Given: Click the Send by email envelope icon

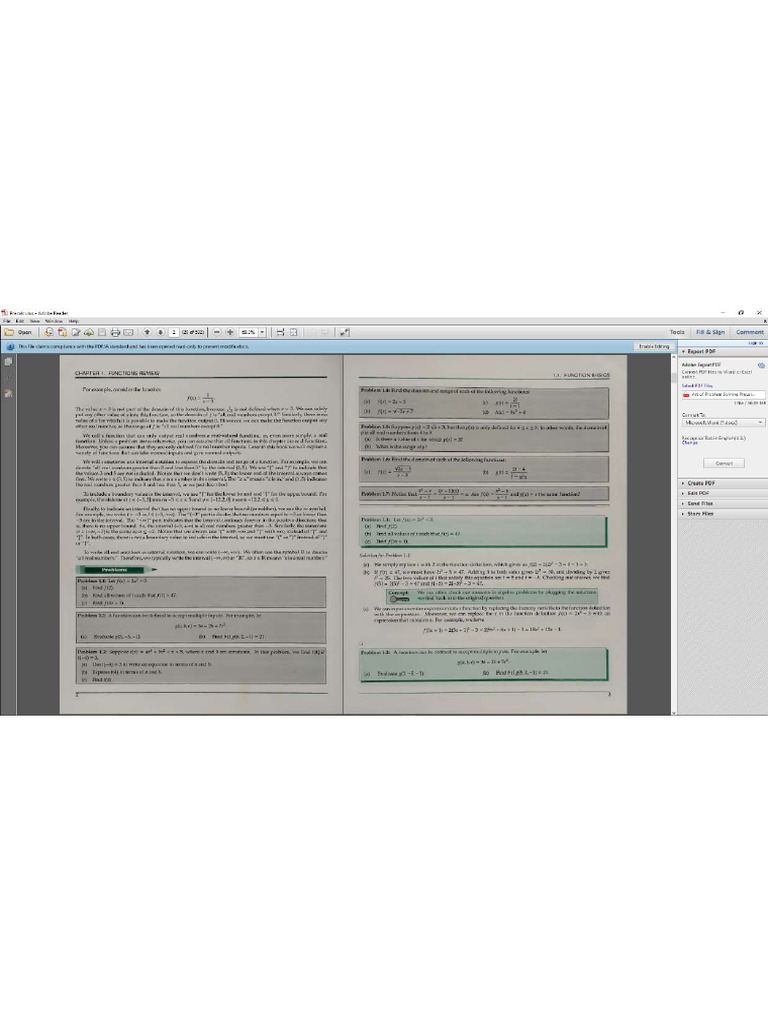Looking at the screenshot, I should [129, 332].
